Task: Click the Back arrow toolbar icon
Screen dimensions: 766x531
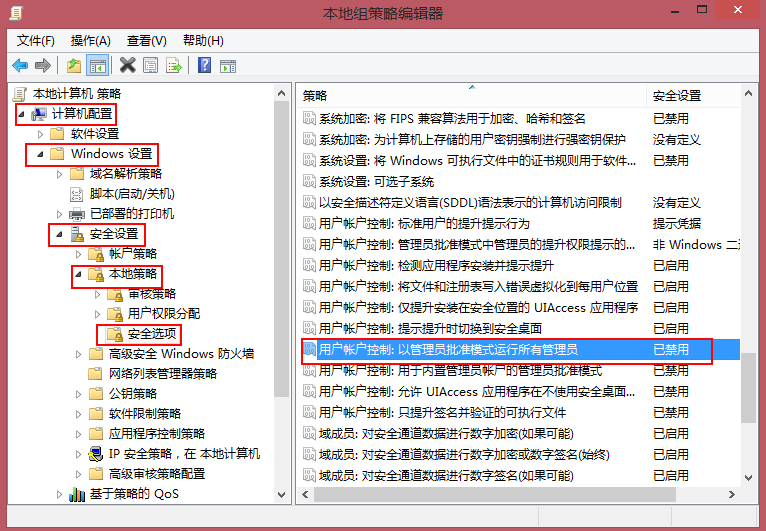Action: 20,65
